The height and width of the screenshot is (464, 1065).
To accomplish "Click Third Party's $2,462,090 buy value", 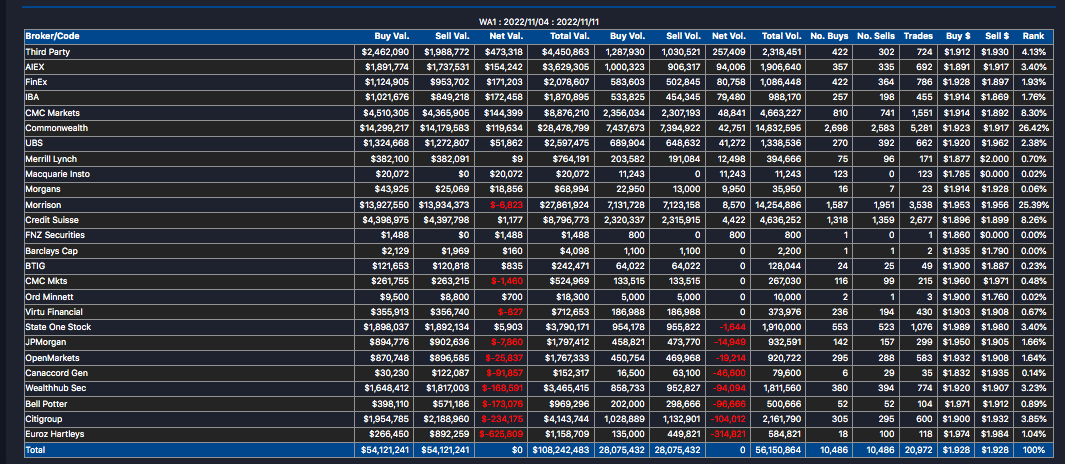I will 385,52.
